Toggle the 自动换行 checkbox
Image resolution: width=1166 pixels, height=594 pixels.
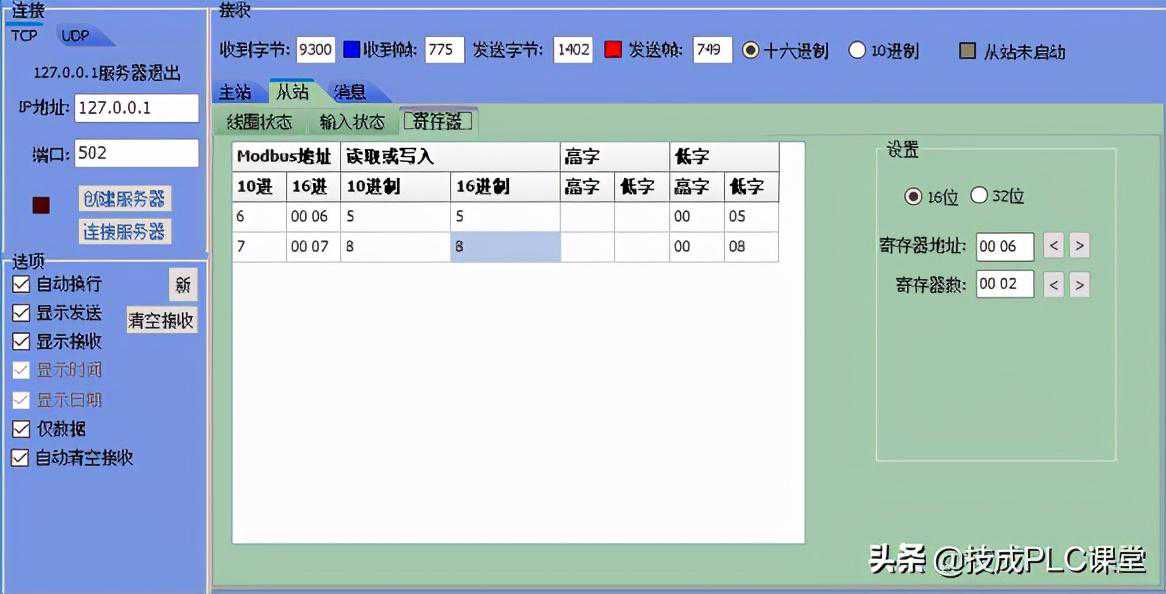point(21,284)
